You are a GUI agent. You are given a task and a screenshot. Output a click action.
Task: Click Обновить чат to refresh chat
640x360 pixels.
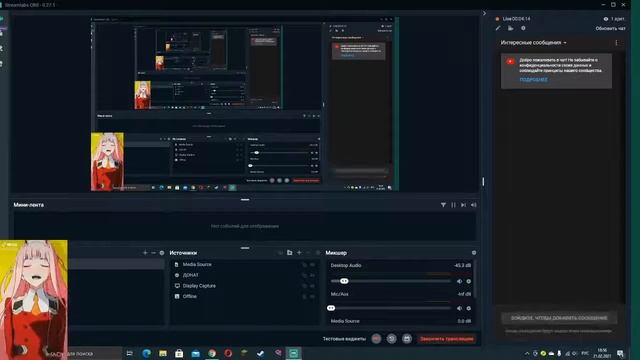pos(610,29)
